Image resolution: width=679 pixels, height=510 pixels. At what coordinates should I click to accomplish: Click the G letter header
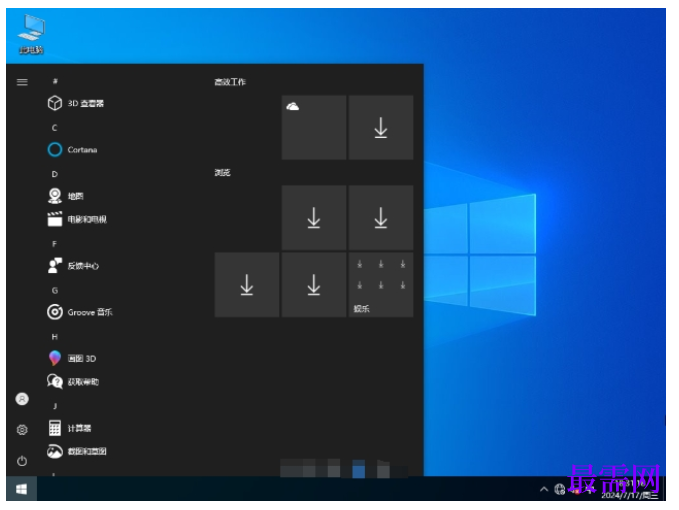55,290
